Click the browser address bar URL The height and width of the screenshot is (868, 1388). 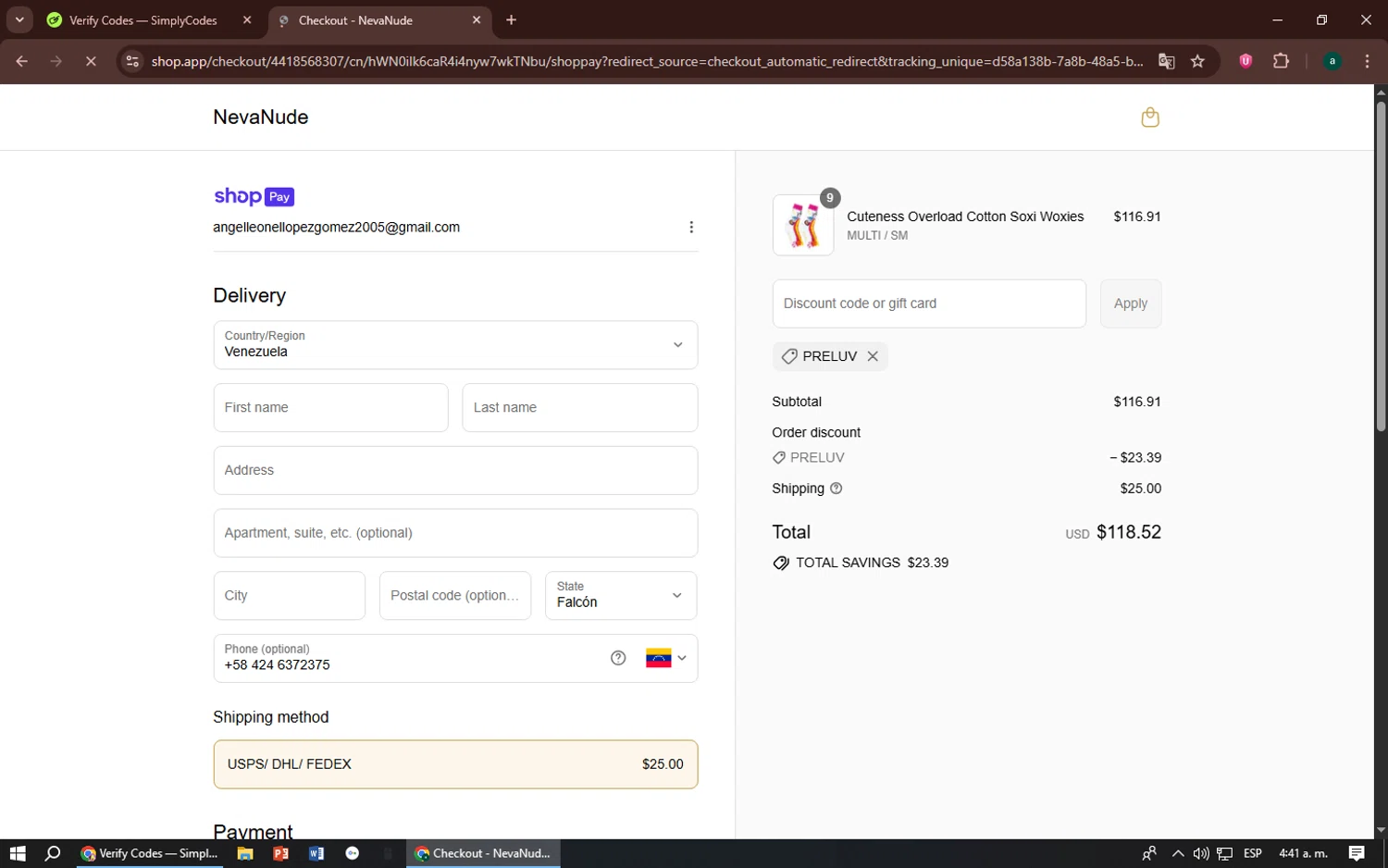tap(646, 61)
